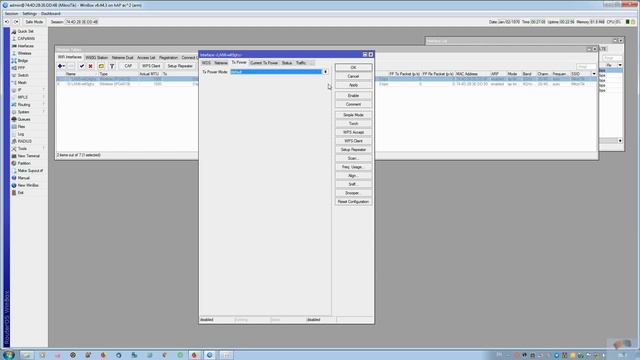Click the Enable button in the Interface dialog
This screenshot has height=360, width=640.
[353, 96]
